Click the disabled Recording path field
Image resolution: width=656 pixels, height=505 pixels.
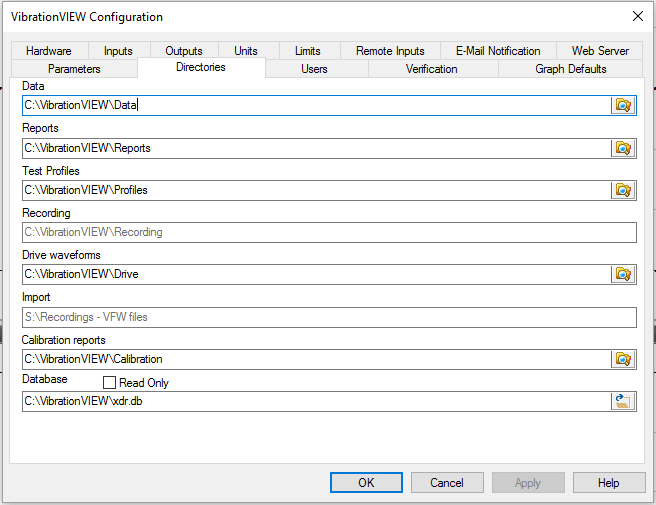tap(329, 232)
